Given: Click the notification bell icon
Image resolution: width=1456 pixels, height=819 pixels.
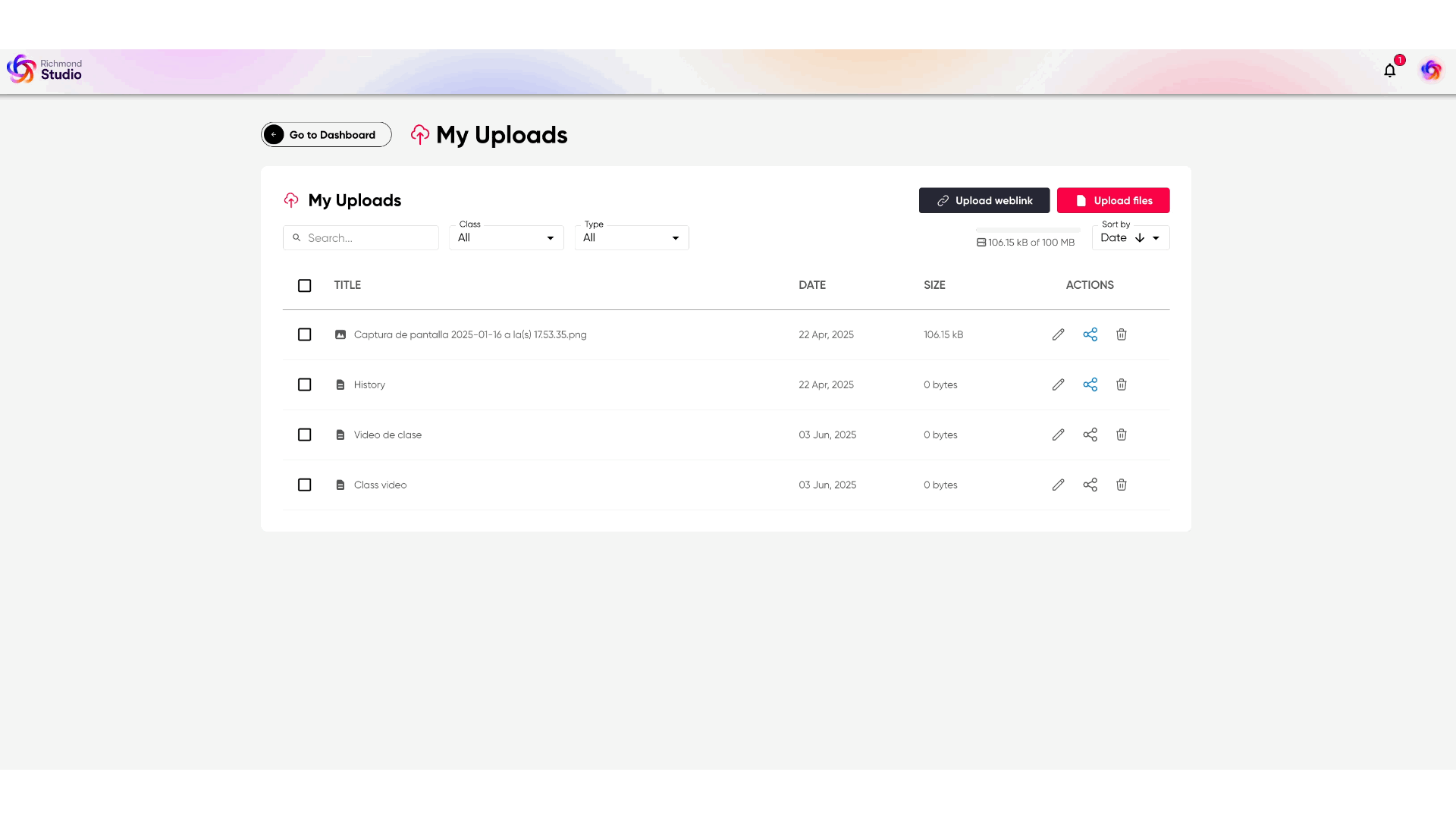Looking at the screenshot, I should click(1389, 71).
